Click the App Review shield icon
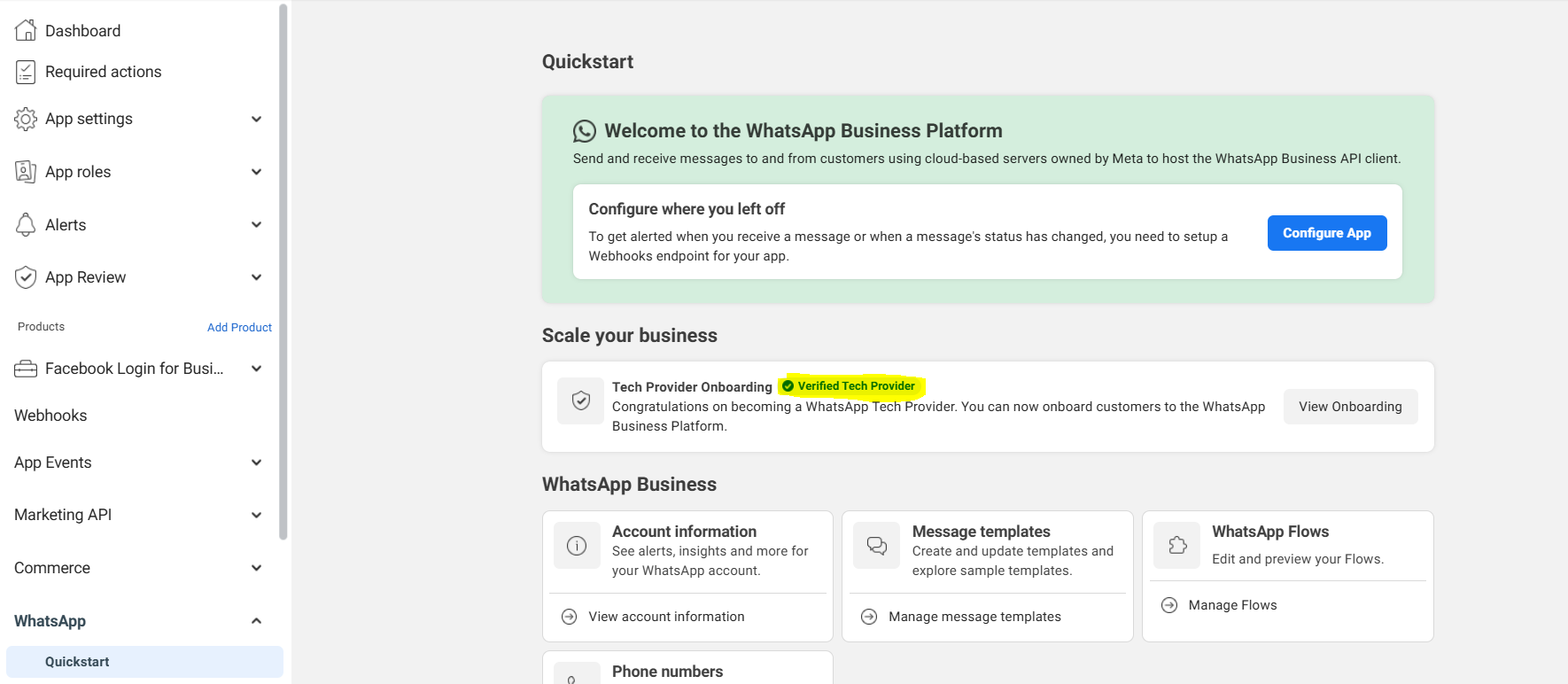This screenshot has height=684, width=1568. pos(26,277)
